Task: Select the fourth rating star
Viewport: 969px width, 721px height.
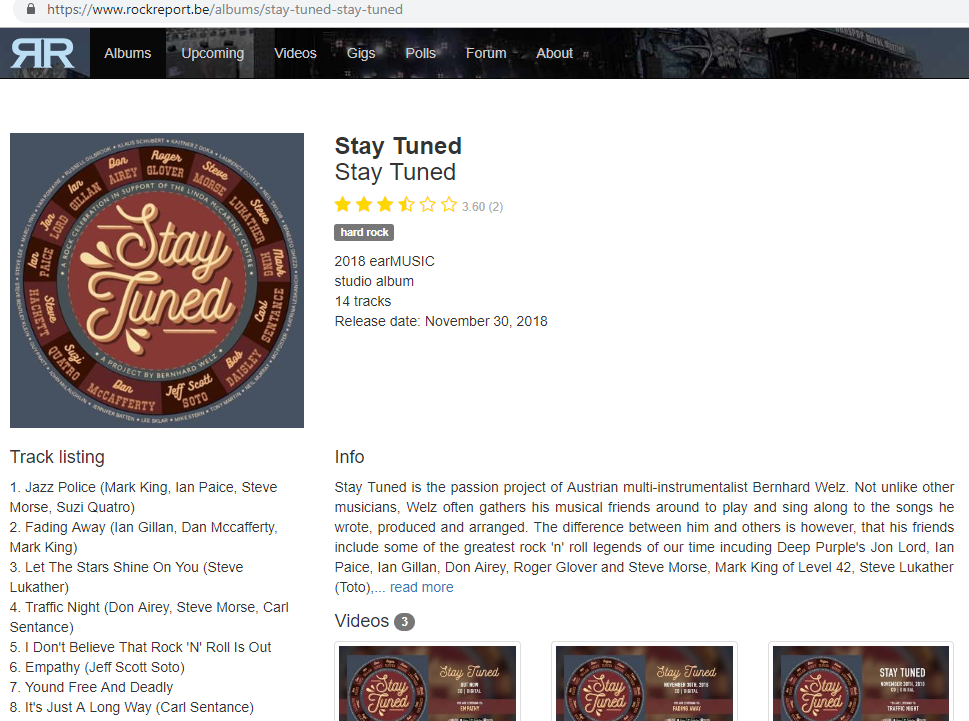Action: (407, 204)
